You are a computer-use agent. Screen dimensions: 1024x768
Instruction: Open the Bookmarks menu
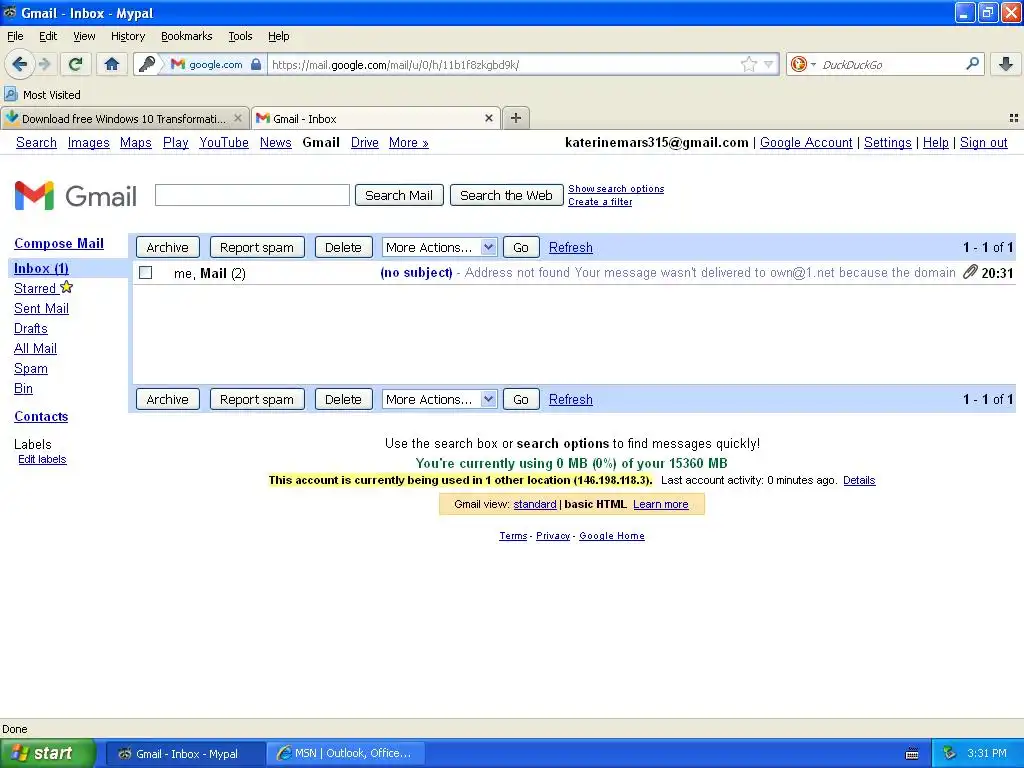187,36
